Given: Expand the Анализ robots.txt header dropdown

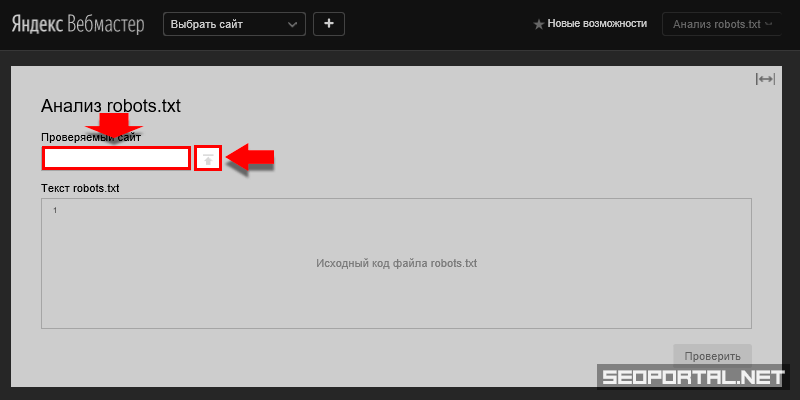Looking at the screenshot, I should point(720,23).
